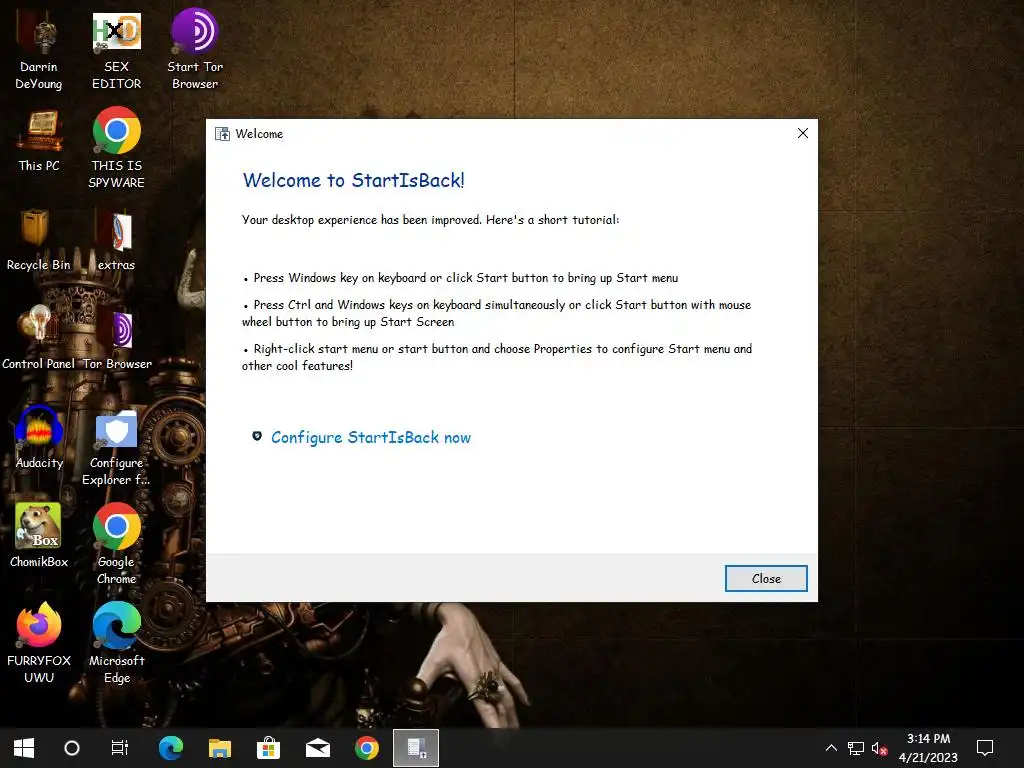
Task: Click the 'Right-click start menu' bullet text
Action: click(496, 357)
